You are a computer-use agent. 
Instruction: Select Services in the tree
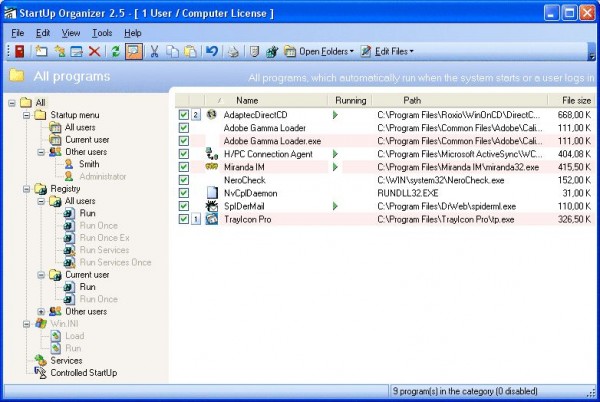coord(66,361)
